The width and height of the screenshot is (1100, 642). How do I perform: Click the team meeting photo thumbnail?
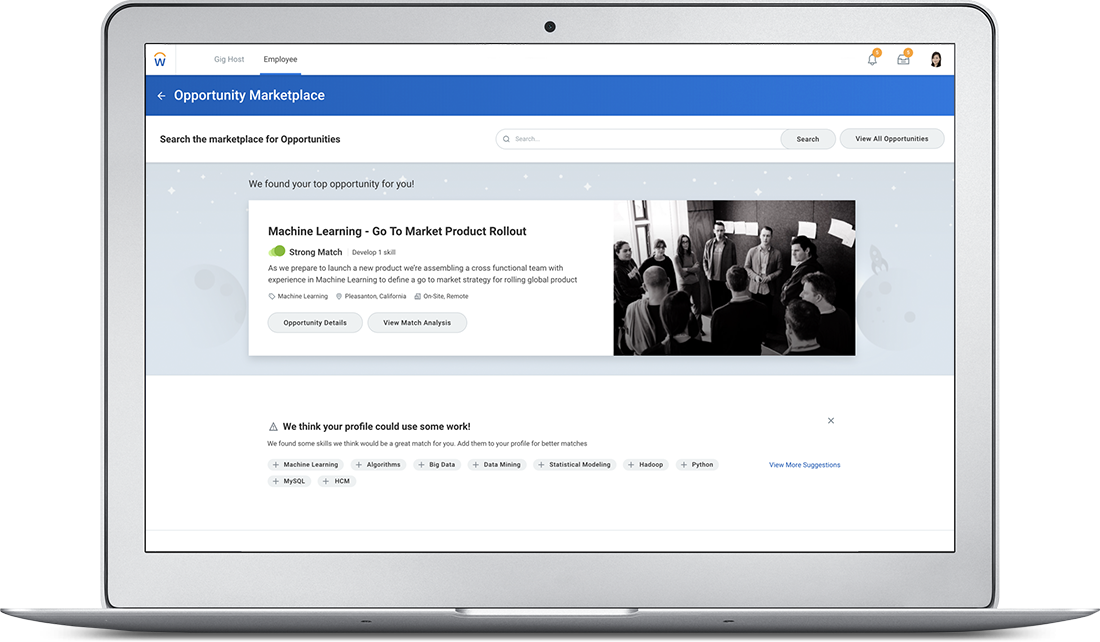pos(734,278)
